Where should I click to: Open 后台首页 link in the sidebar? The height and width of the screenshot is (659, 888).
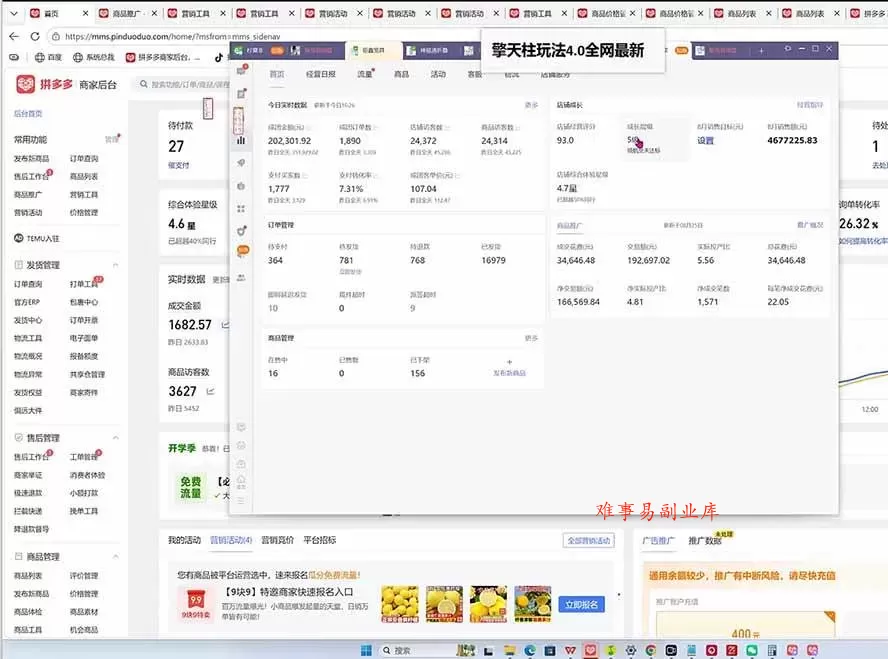[28, 114]
